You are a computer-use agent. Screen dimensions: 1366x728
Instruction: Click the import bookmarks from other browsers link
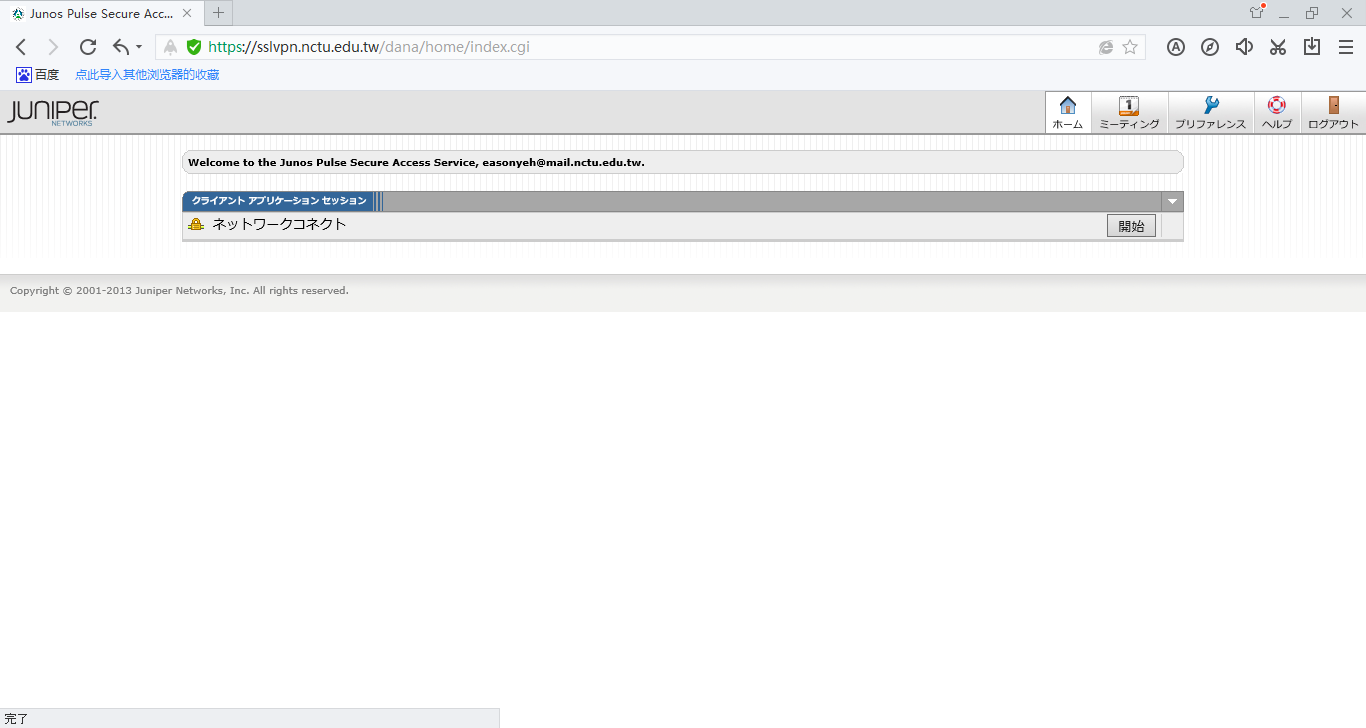tap(147, 75)
